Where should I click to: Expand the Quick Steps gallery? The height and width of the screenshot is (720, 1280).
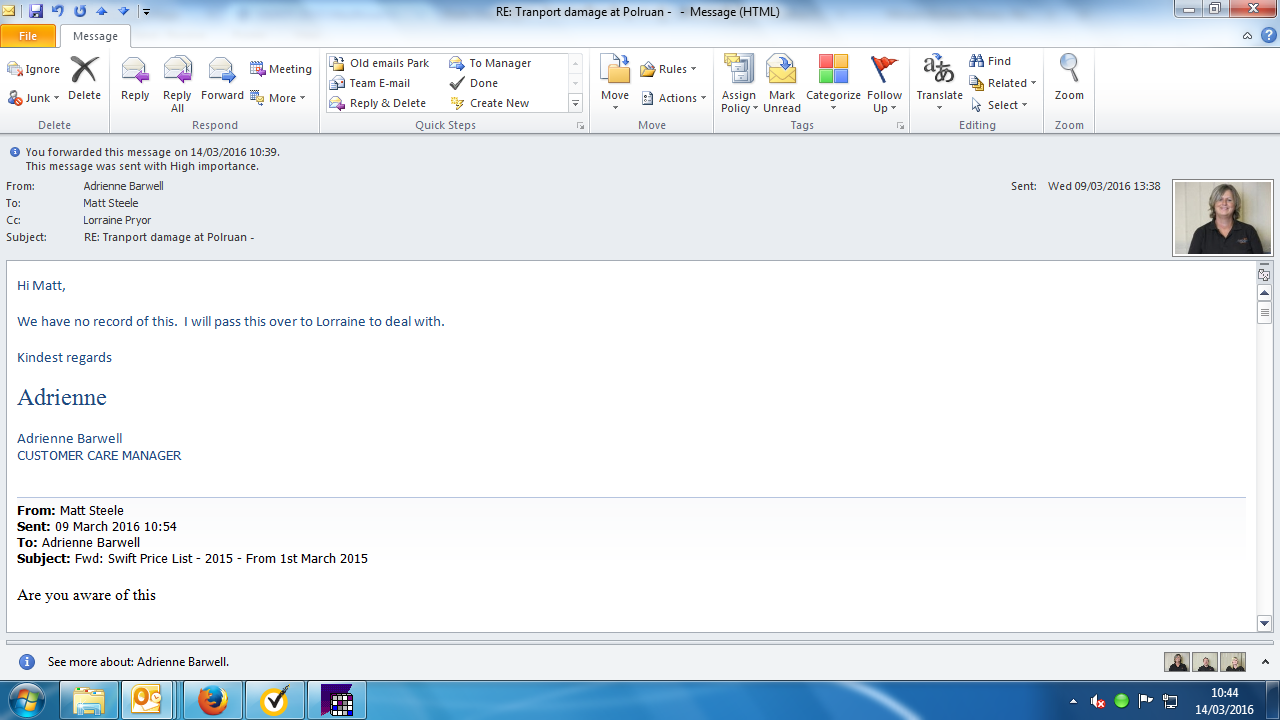(x=575, y=104)
